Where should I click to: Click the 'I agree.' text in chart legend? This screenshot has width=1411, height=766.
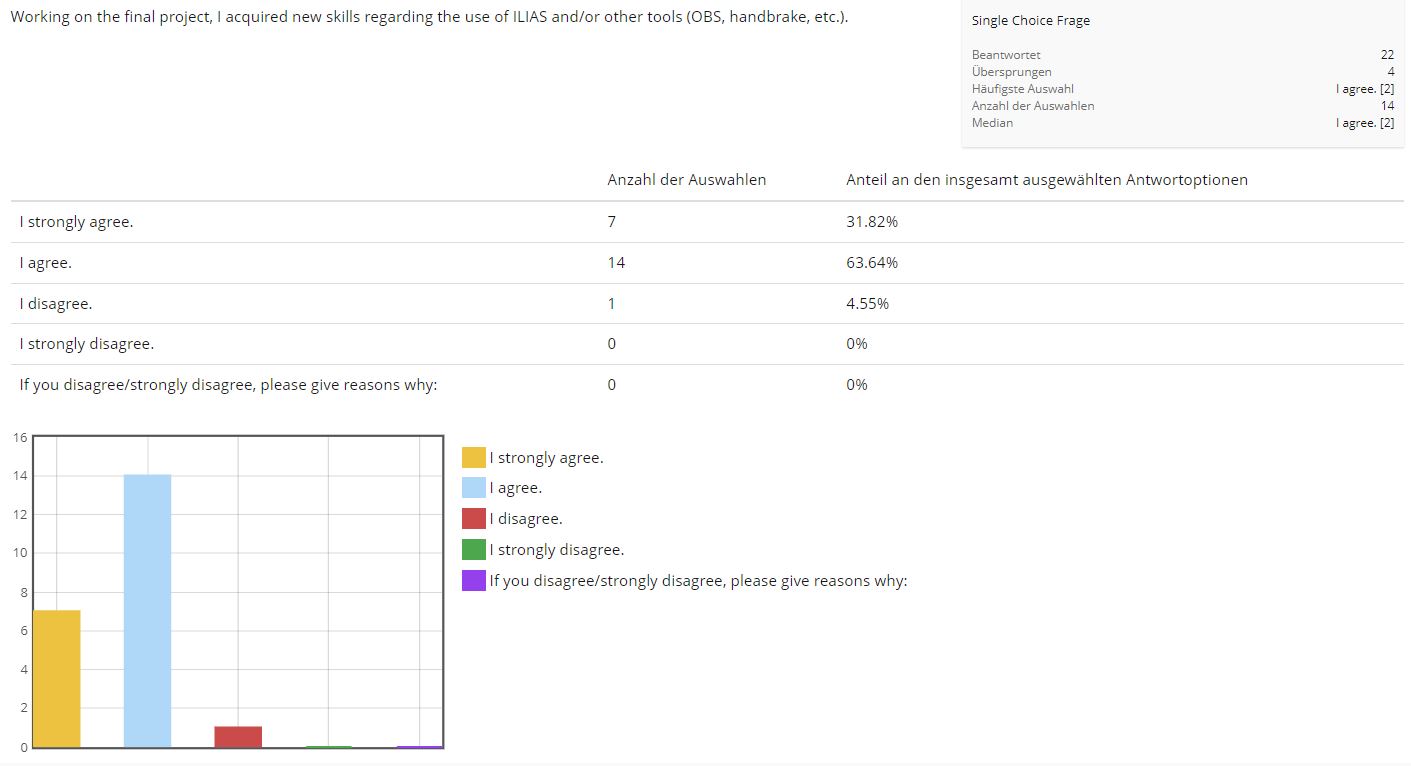tap(516, 488)
